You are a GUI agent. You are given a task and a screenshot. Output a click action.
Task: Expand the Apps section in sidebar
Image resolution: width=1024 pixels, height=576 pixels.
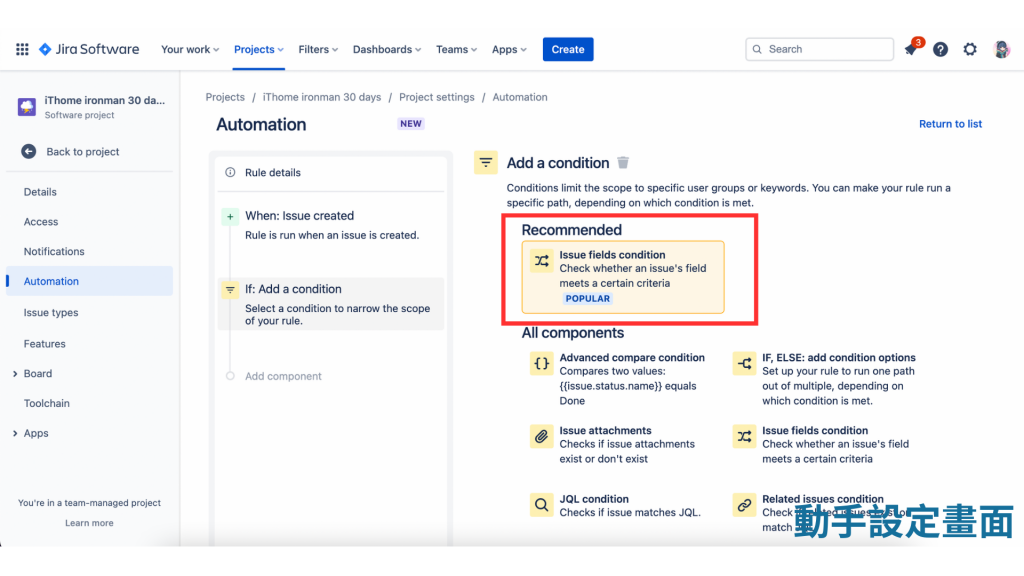tap(15, 433)
